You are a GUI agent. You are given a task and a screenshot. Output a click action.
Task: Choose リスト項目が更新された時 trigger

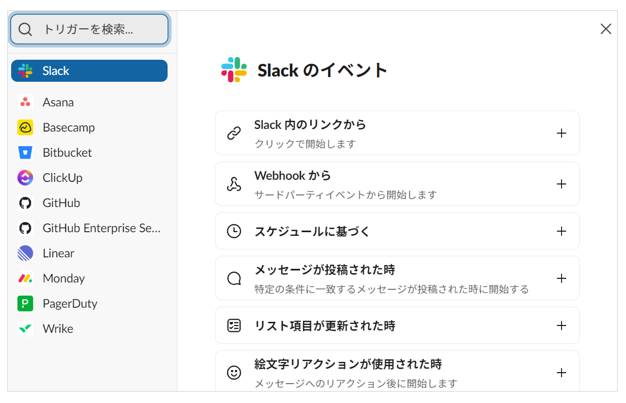[397, 325]
